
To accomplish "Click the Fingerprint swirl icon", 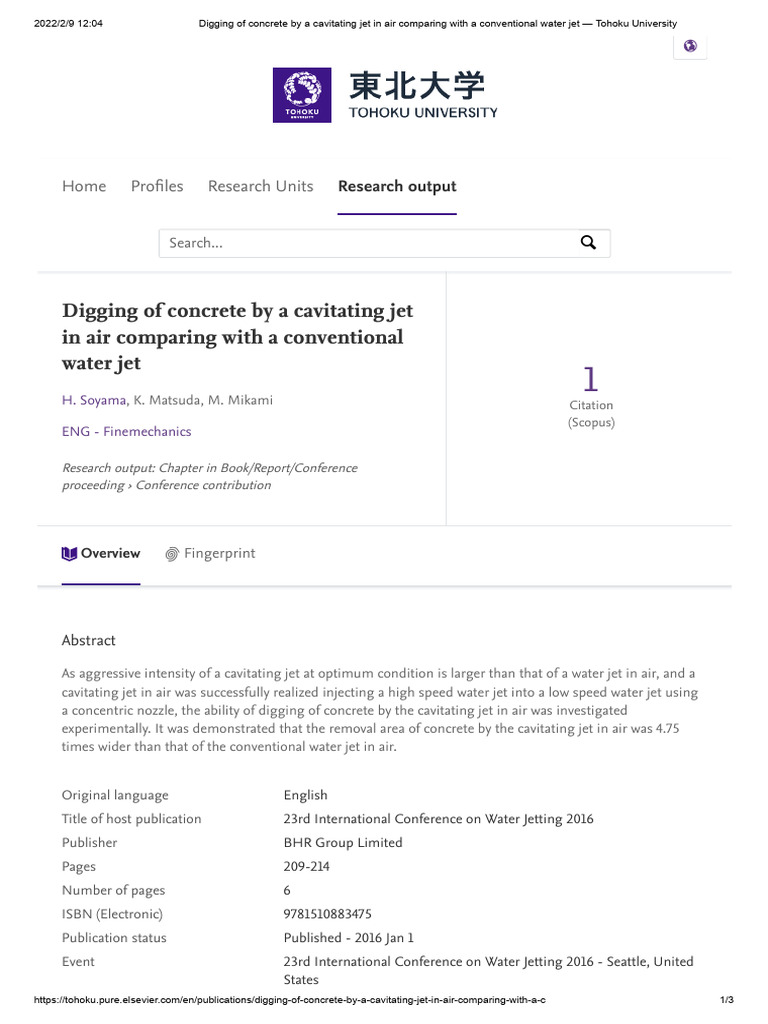I will coord(172,554).
